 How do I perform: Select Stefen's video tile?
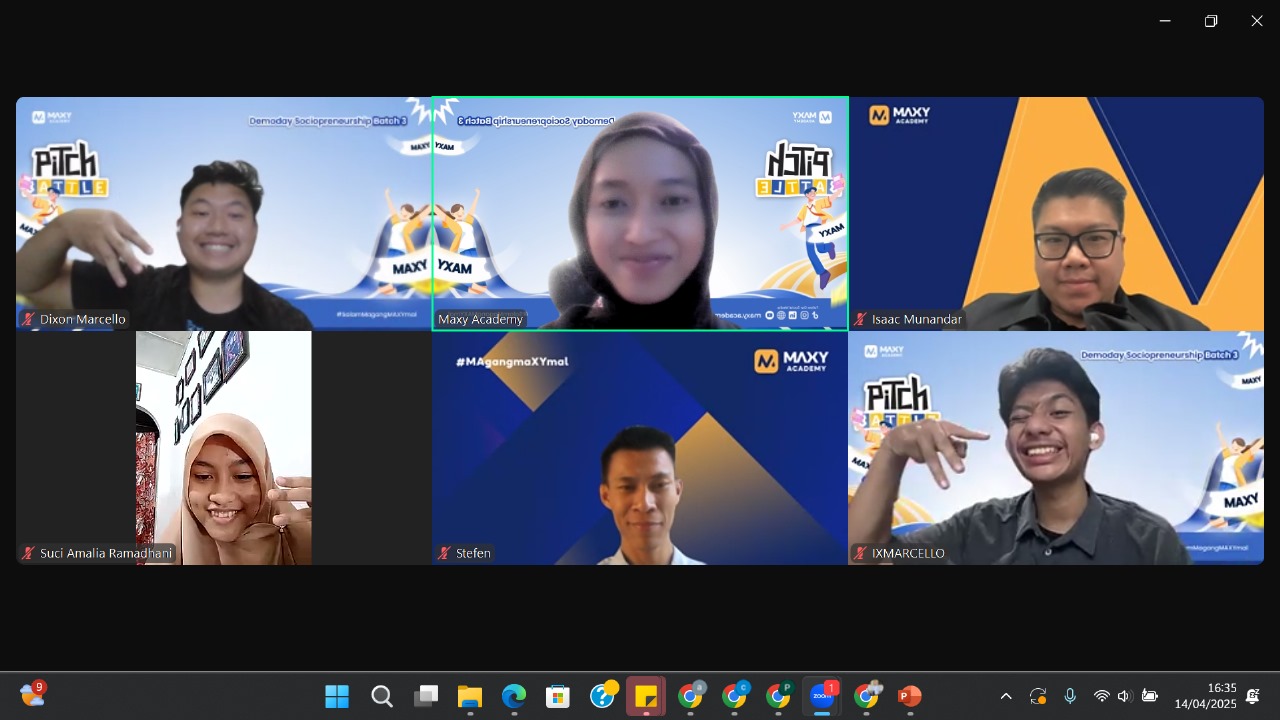coord(640,448)
